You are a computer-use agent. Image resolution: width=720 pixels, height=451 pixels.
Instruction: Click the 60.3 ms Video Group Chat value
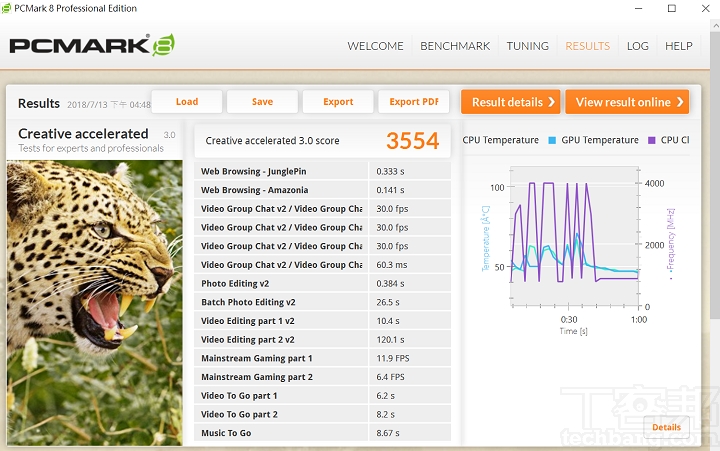click(x=392, y=265)
